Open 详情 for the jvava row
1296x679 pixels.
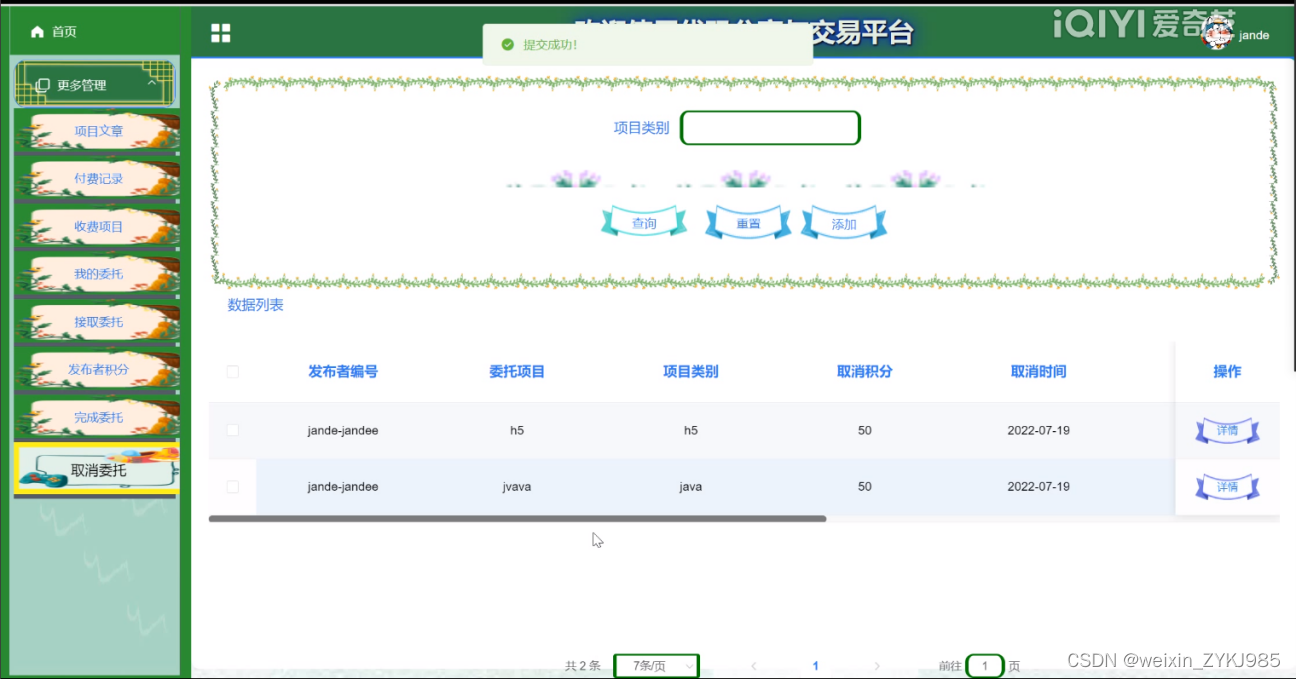coord(1227,487)
